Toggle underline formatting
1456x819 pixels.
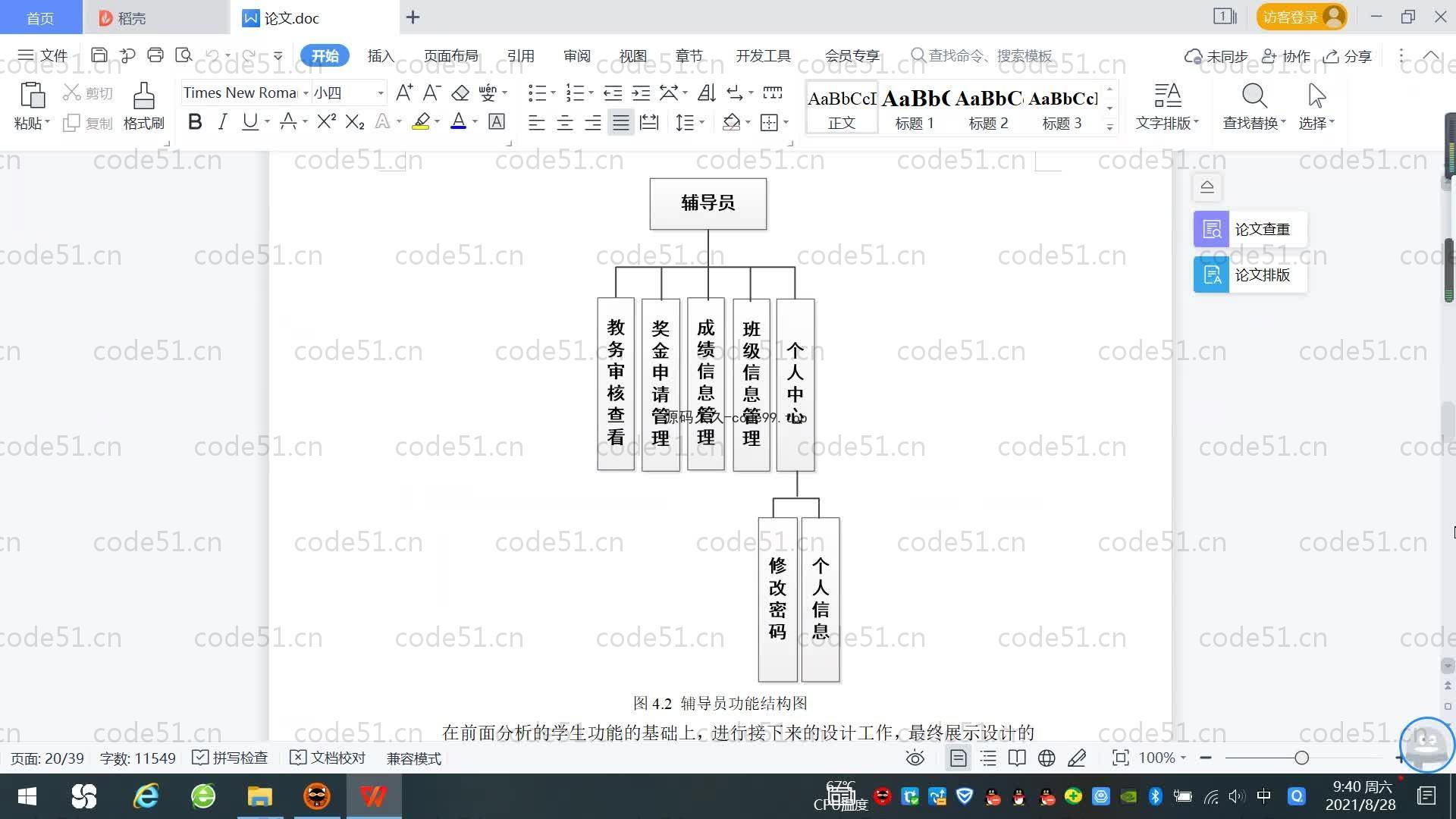(249, 121)
